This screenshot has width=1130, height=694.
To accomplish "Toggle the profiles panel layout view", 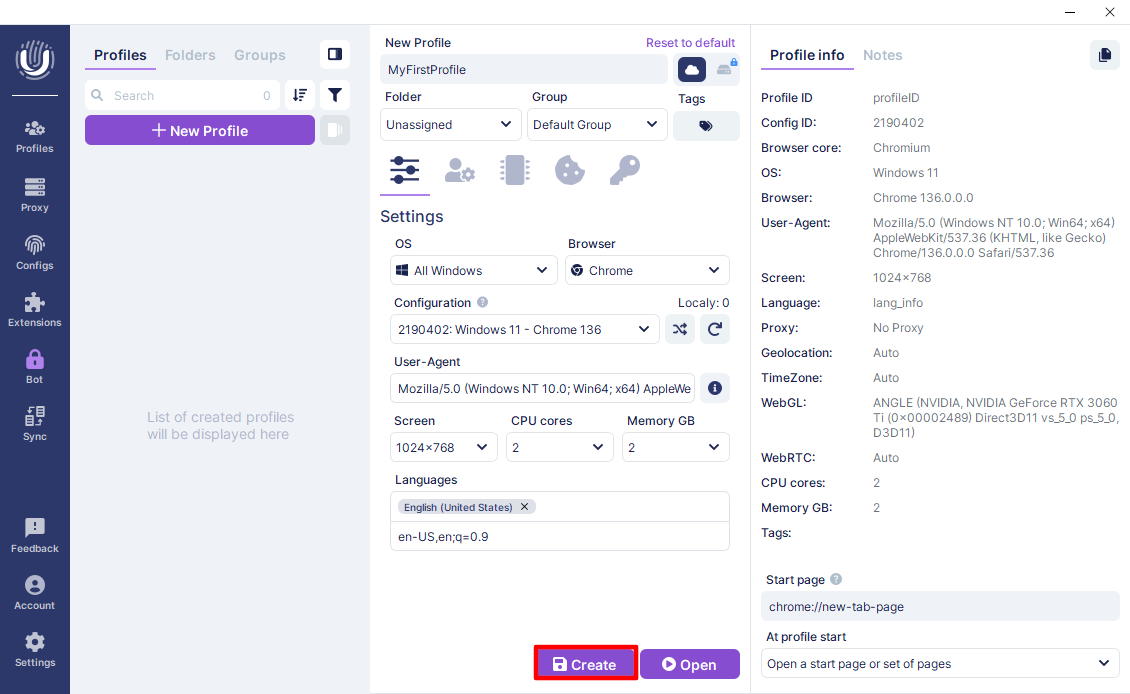I will (335, 54).
